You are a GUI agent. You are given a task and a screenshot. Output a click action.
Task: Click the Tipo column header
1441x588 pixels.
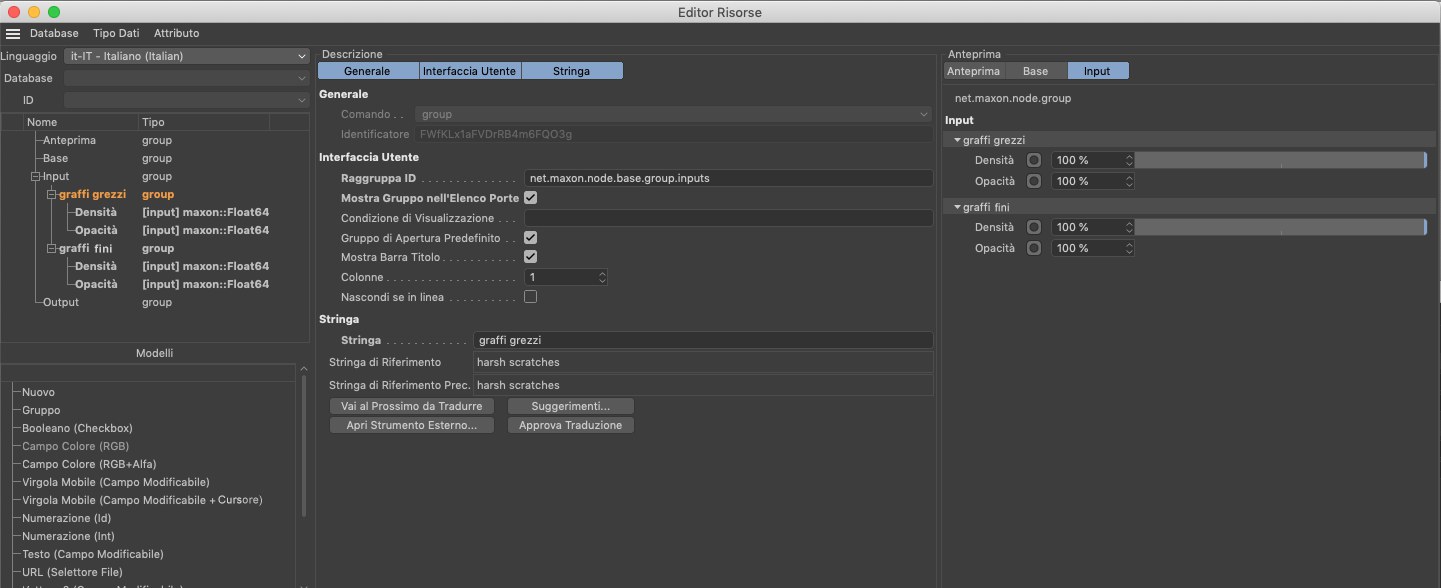click(204, 122)
